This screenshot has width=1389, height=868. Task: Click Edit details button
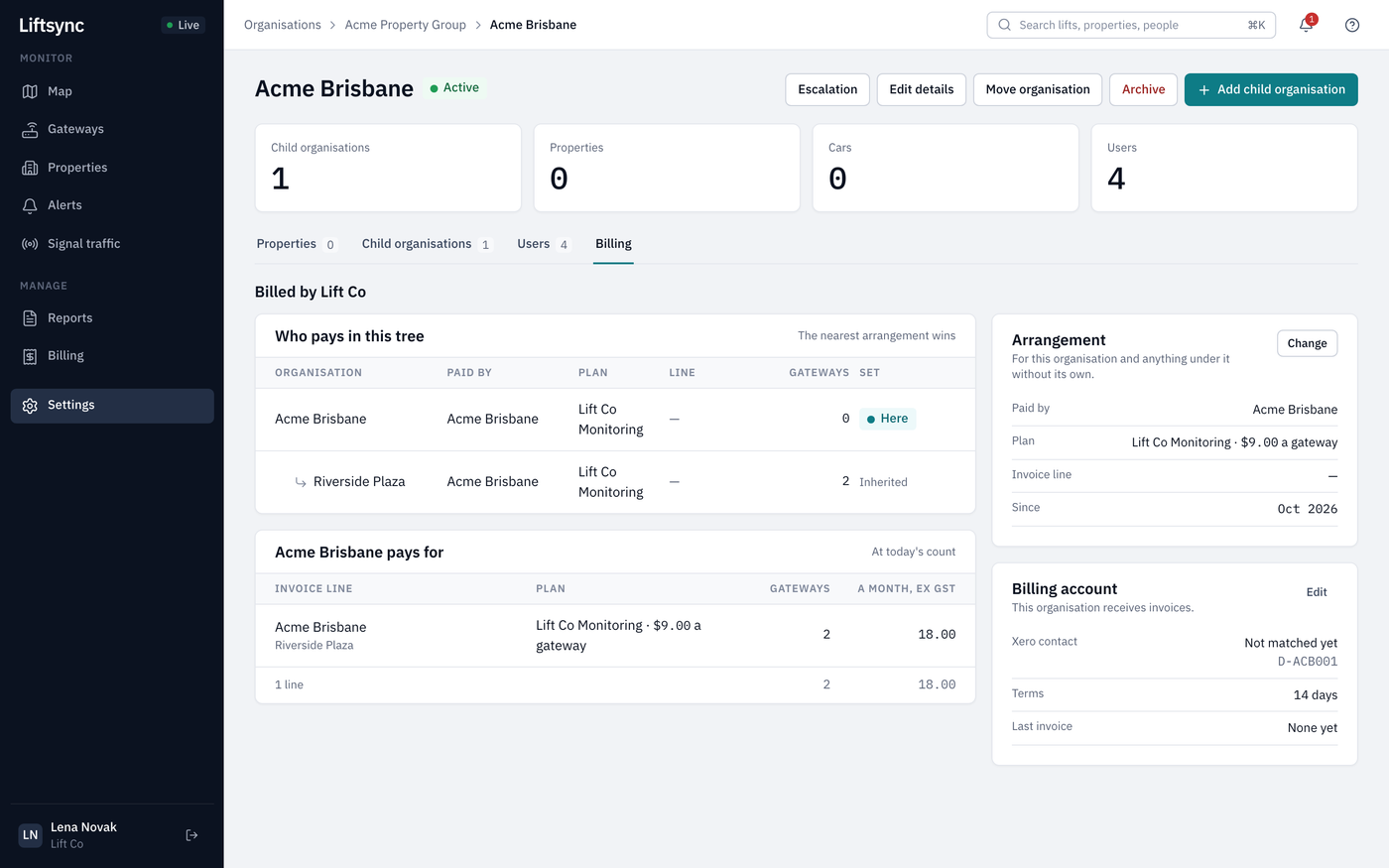[x=922, y=89]
